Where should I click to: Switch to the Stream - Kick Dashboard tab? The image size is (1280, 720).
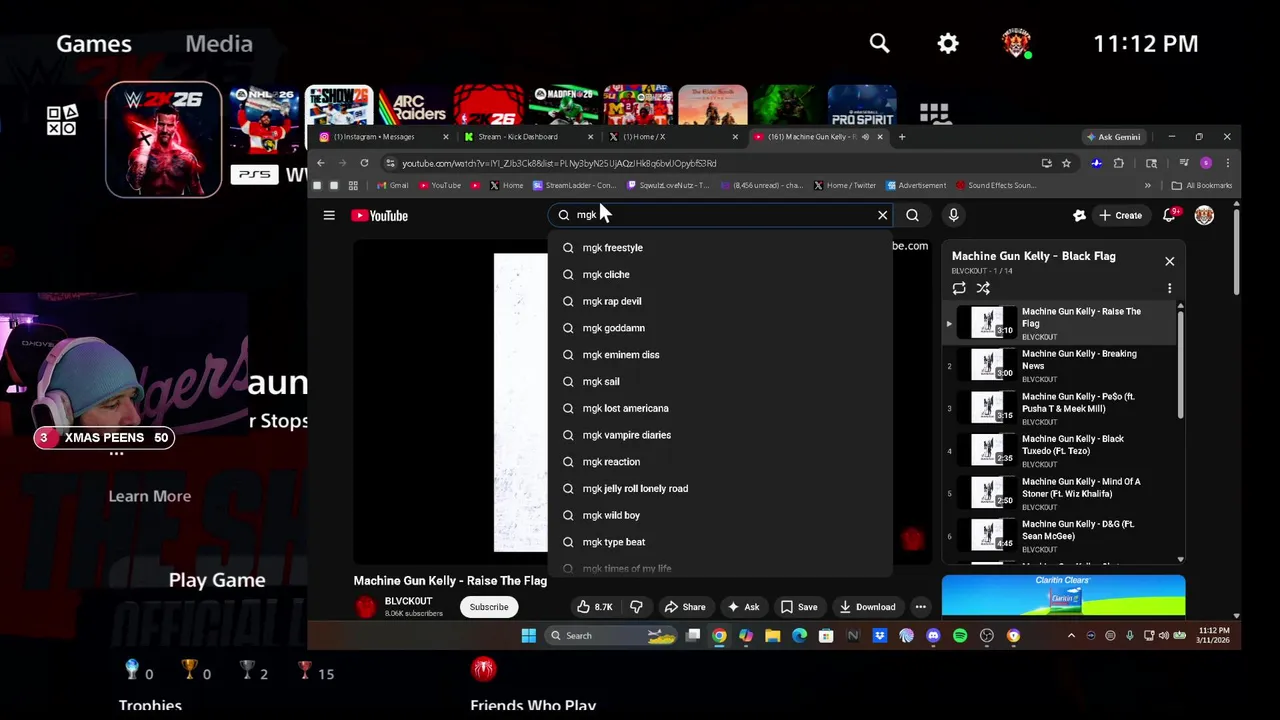[x=528, y=137]
